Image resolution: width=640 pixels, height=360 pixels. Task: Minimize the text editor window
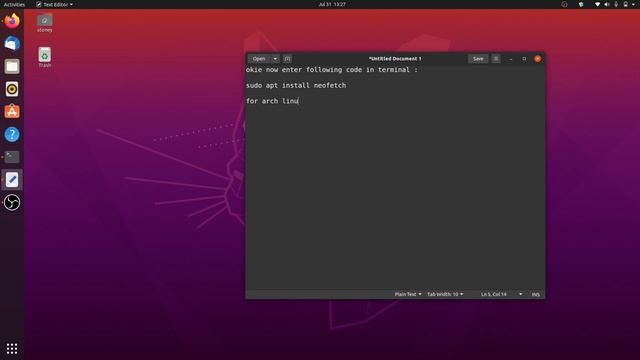[511, 59]
